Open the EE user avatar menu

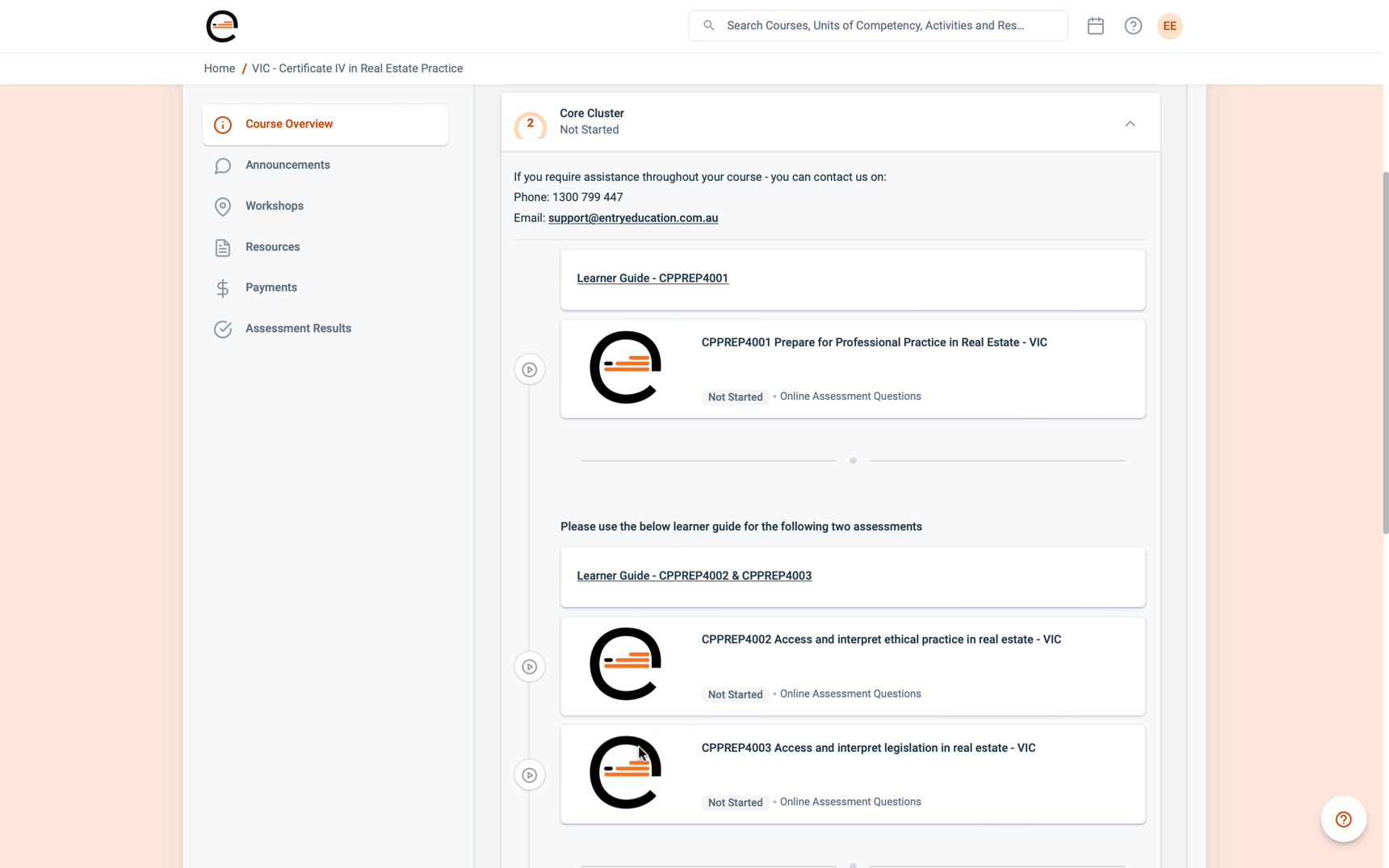point(1169,26)
